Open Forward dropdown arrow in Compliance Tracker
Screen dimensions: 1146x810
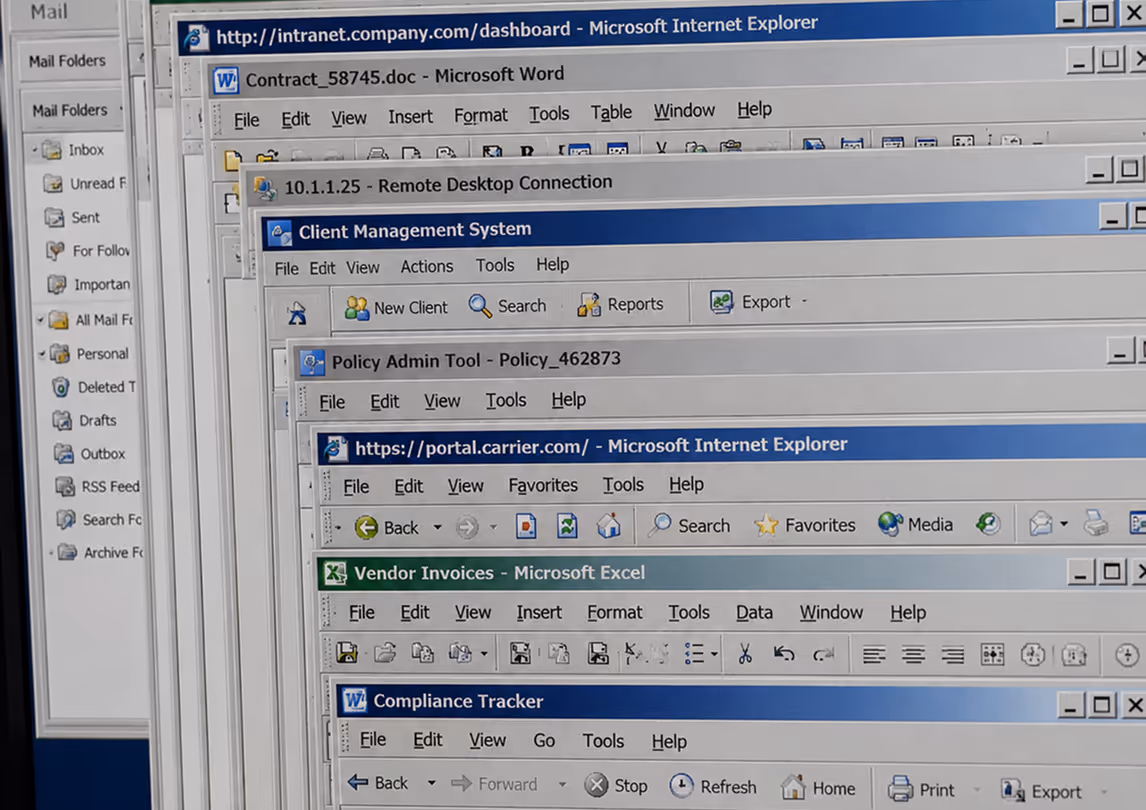pos(562,784)
